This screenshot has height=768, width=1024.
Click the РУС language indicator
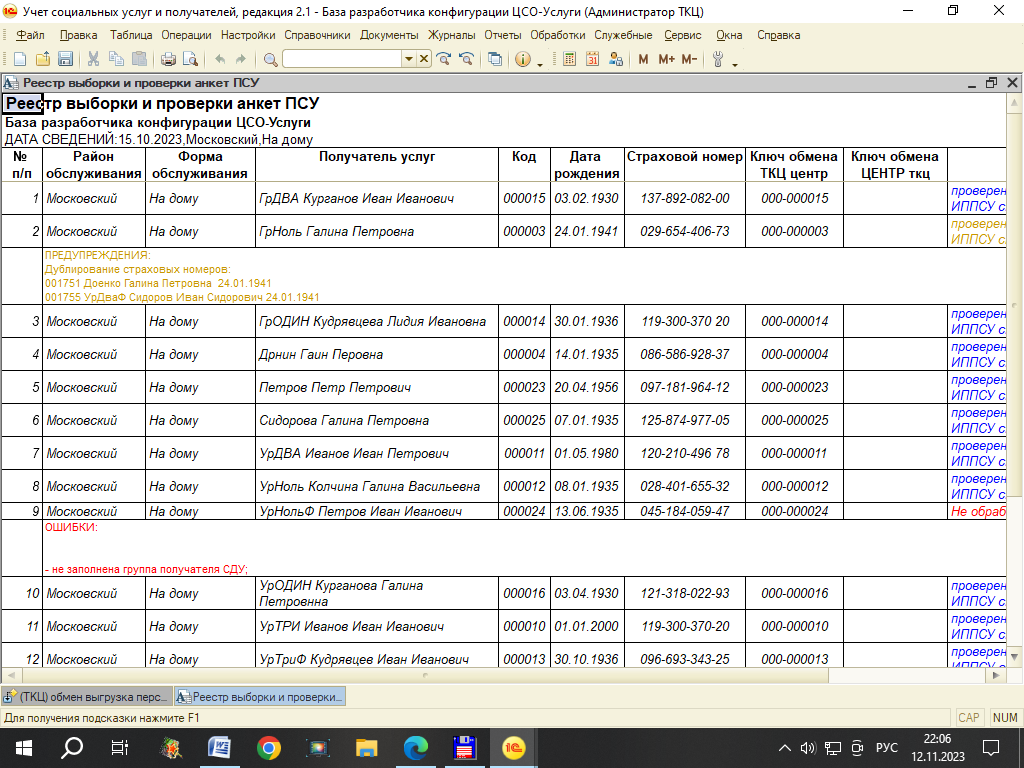tap(886, 747)
